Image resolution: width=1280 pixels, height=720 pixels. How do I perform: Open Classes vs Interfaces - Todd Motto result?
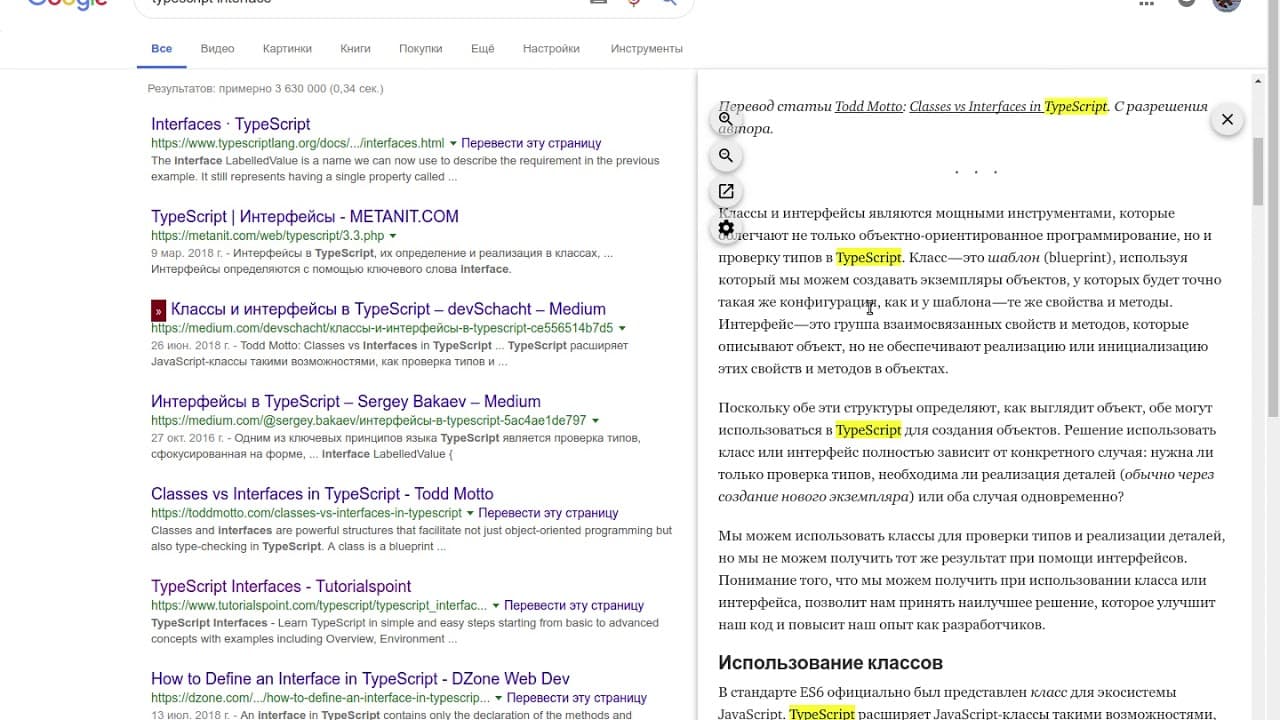pos(322,494)
